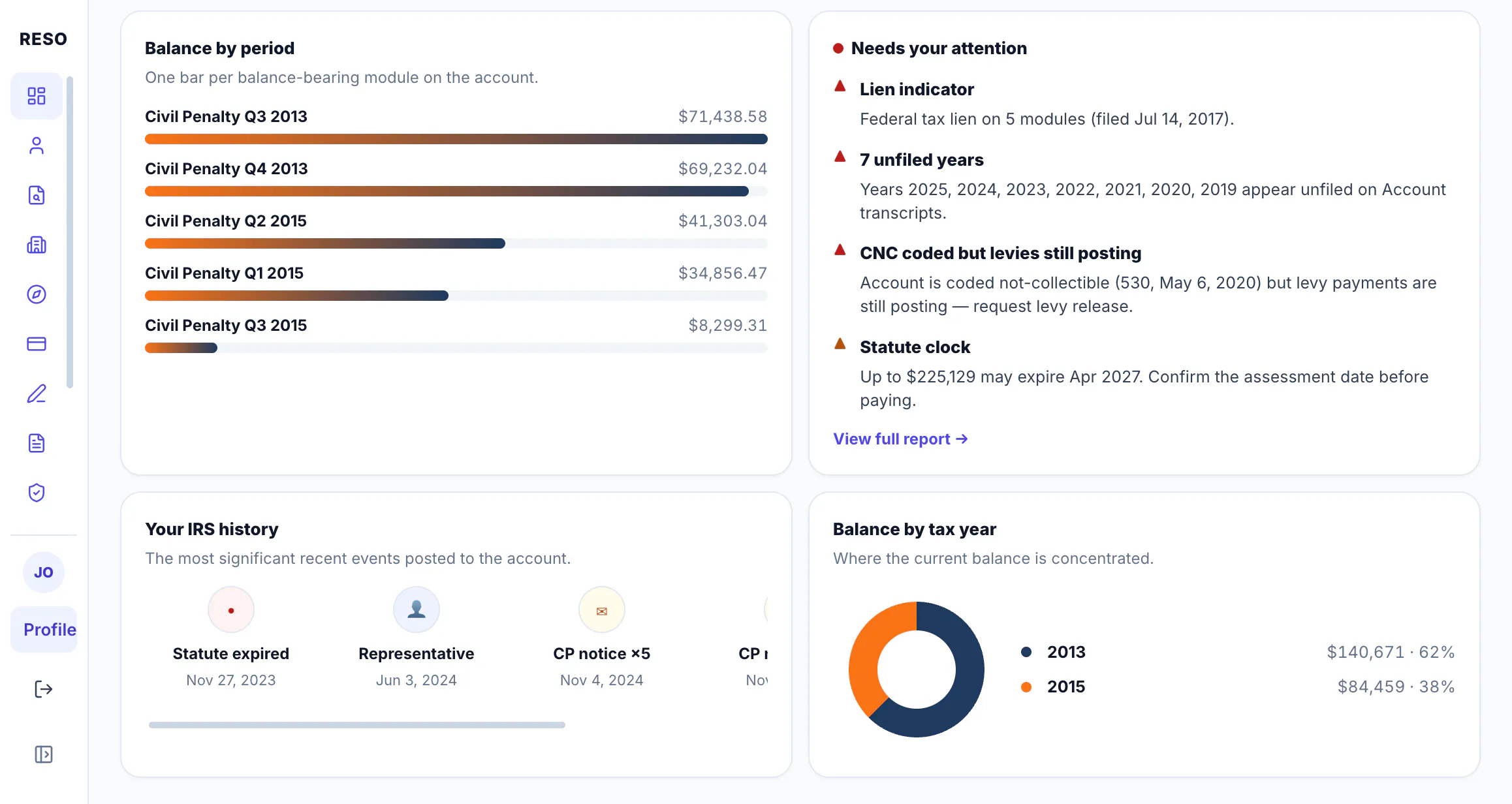
Task: Open the text document icon in sidebar
Action: [37, 443]
